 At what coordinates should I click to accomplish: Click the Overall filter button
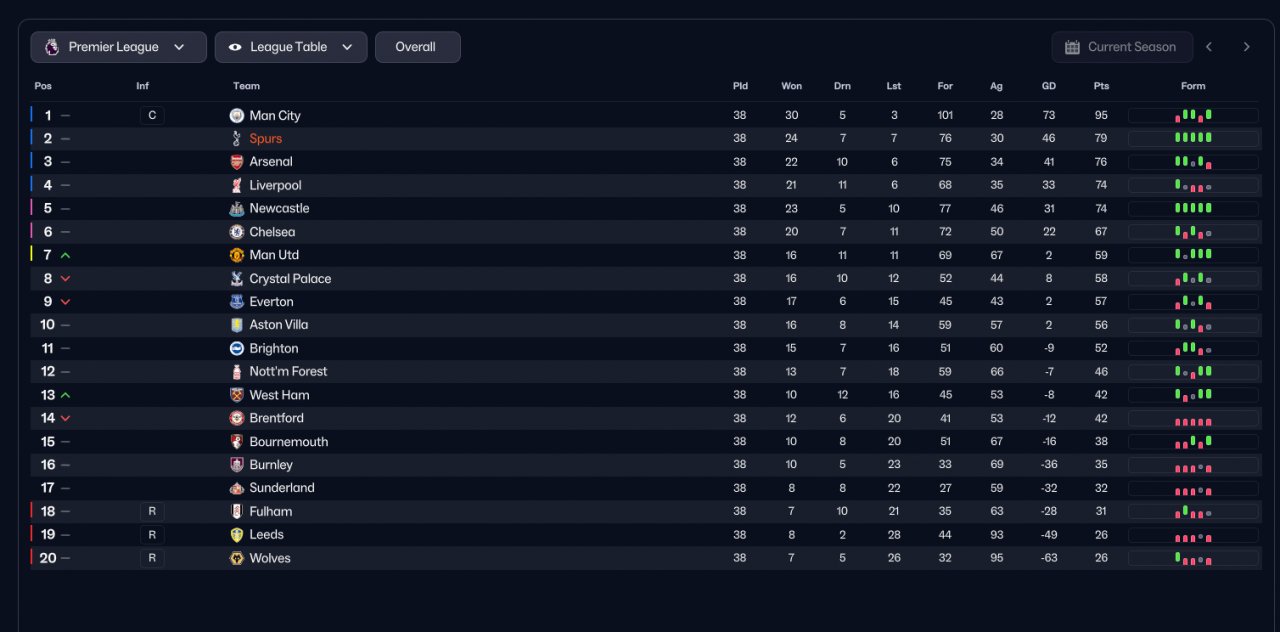[417, 47]
